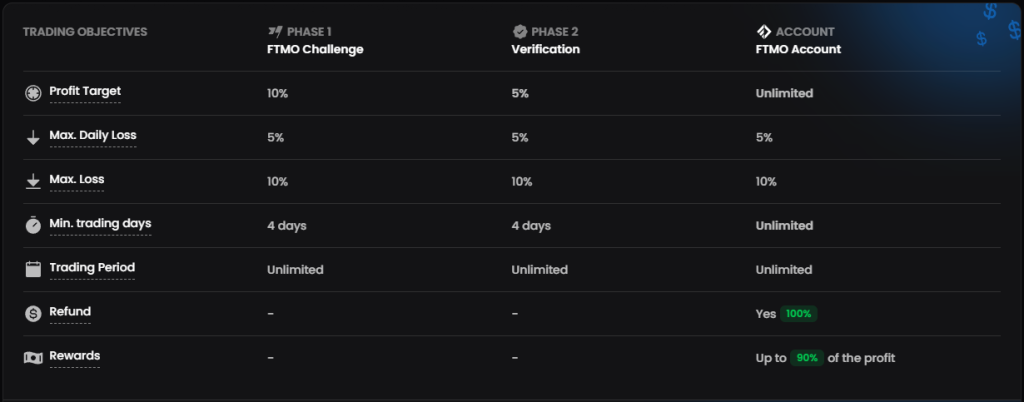The height and width of the screenshot is (402, 1024).
Task: Click the Max. Loss down-arrow icon
Action: point(33,181)
